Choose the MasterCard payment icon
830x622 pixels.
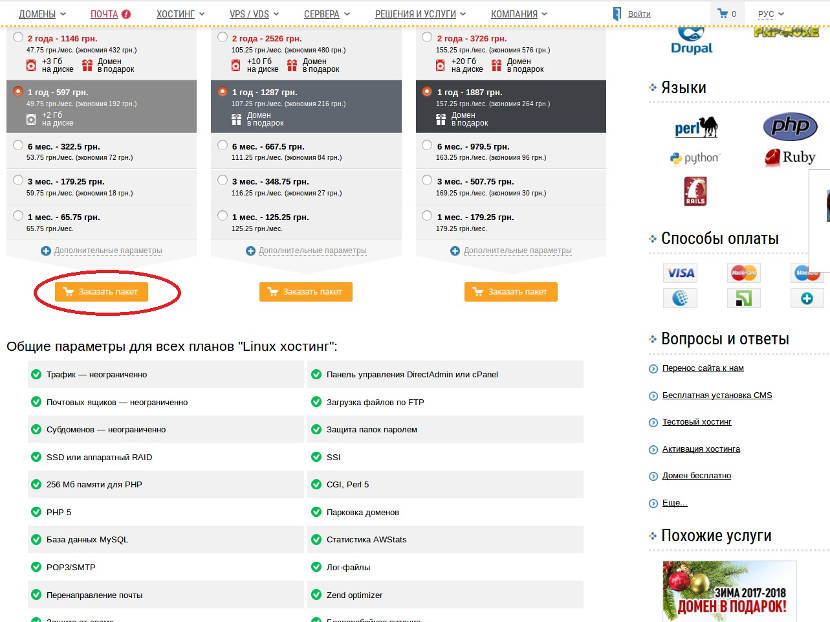744,273
